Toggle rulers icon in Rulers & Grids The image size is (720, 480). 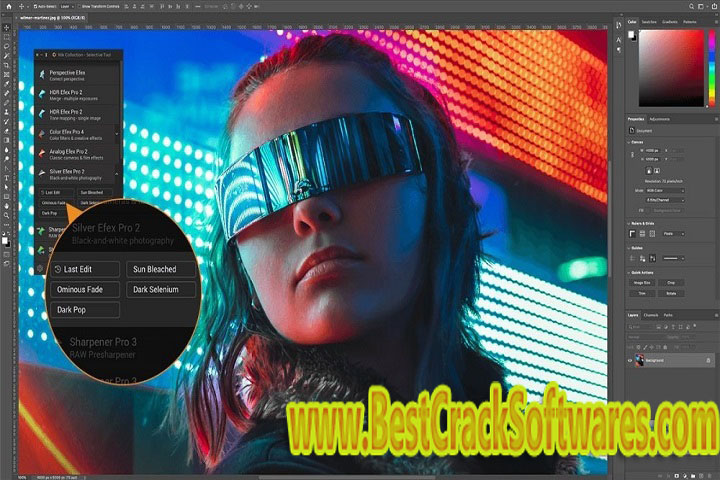(632, 234)
